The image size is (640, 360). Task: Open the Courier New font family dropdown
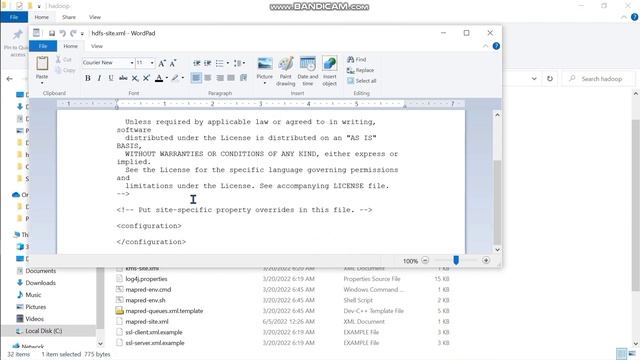tap(132, 63)
